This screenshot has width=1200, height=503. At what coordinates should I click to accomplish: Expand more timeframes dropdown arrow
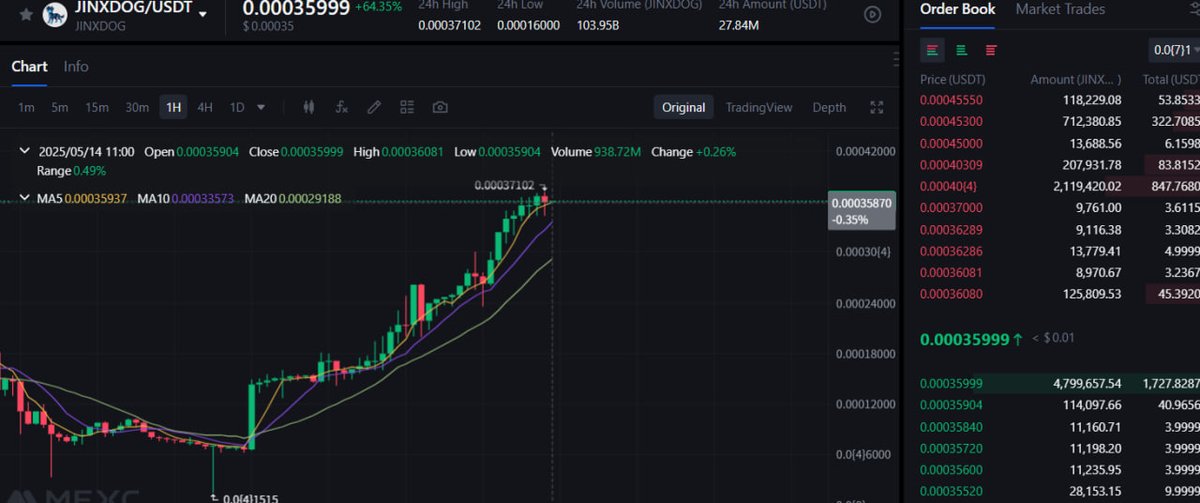click(x=261, y=107)
